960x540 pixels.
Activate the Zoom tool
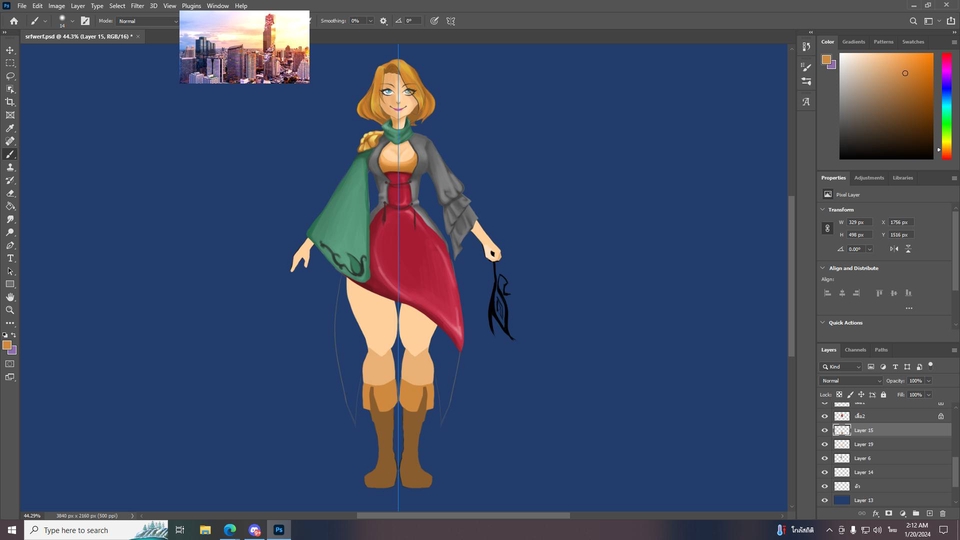coord(10,310)
